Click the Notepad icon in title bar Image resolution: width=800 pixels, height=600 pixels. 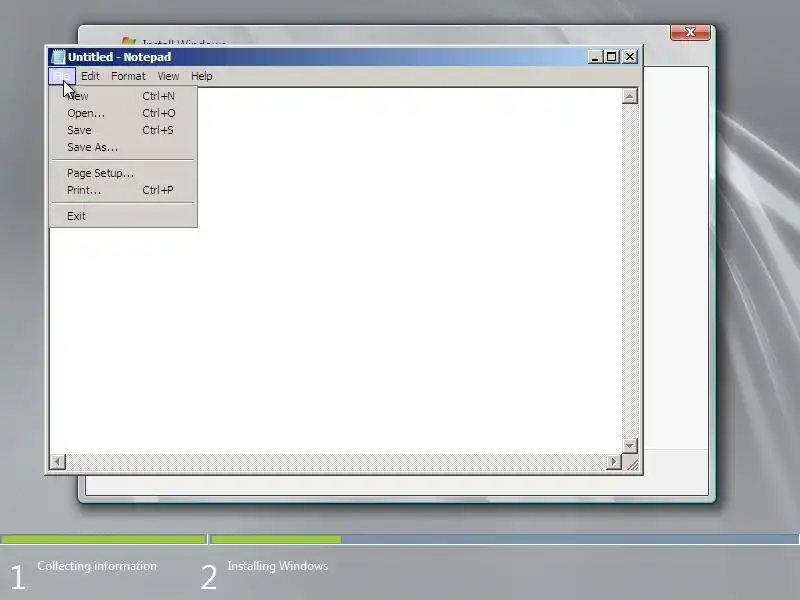pos(58,57)
